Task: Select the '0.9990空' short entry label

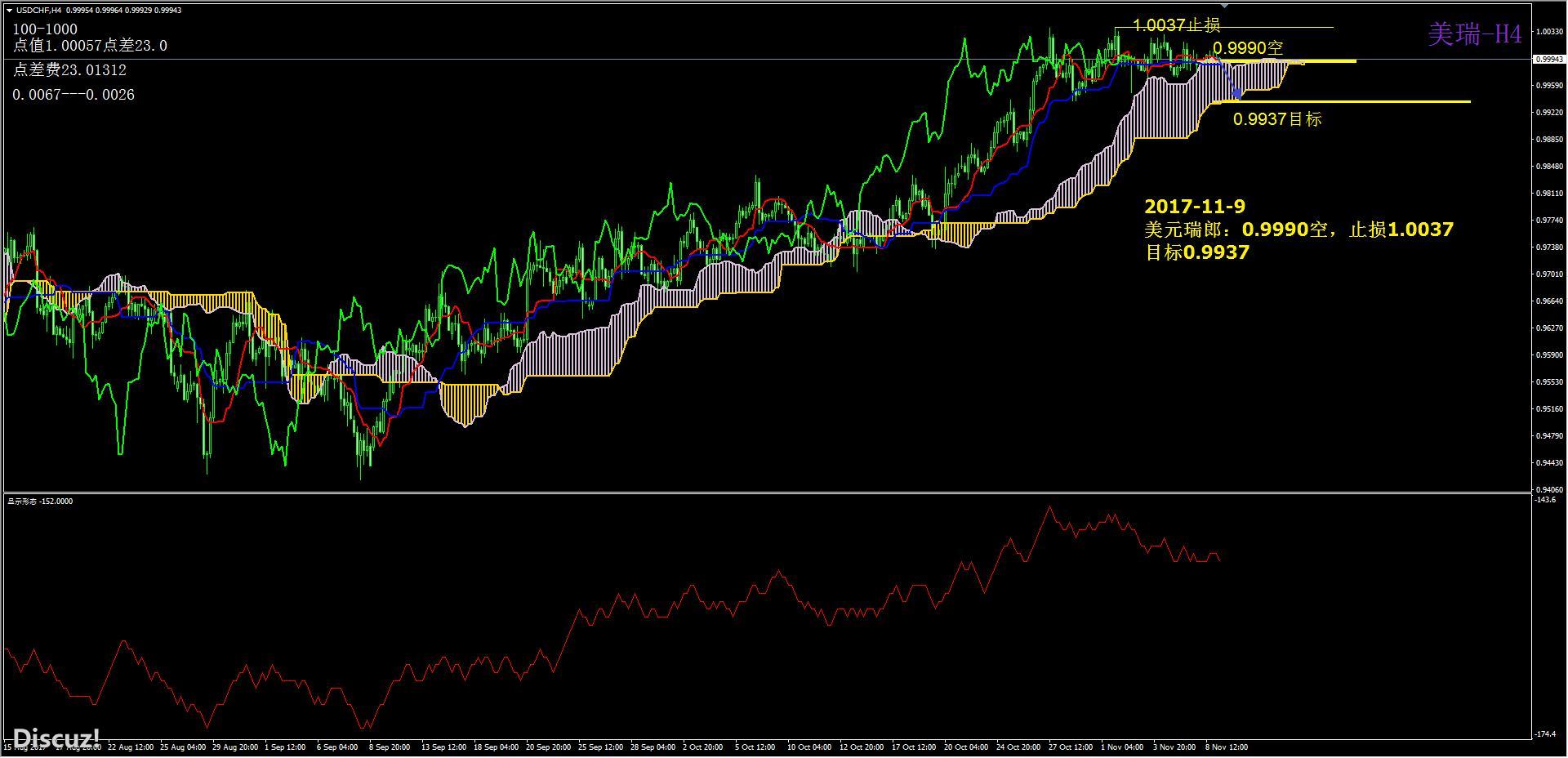Action: [x=1248, y=48]
